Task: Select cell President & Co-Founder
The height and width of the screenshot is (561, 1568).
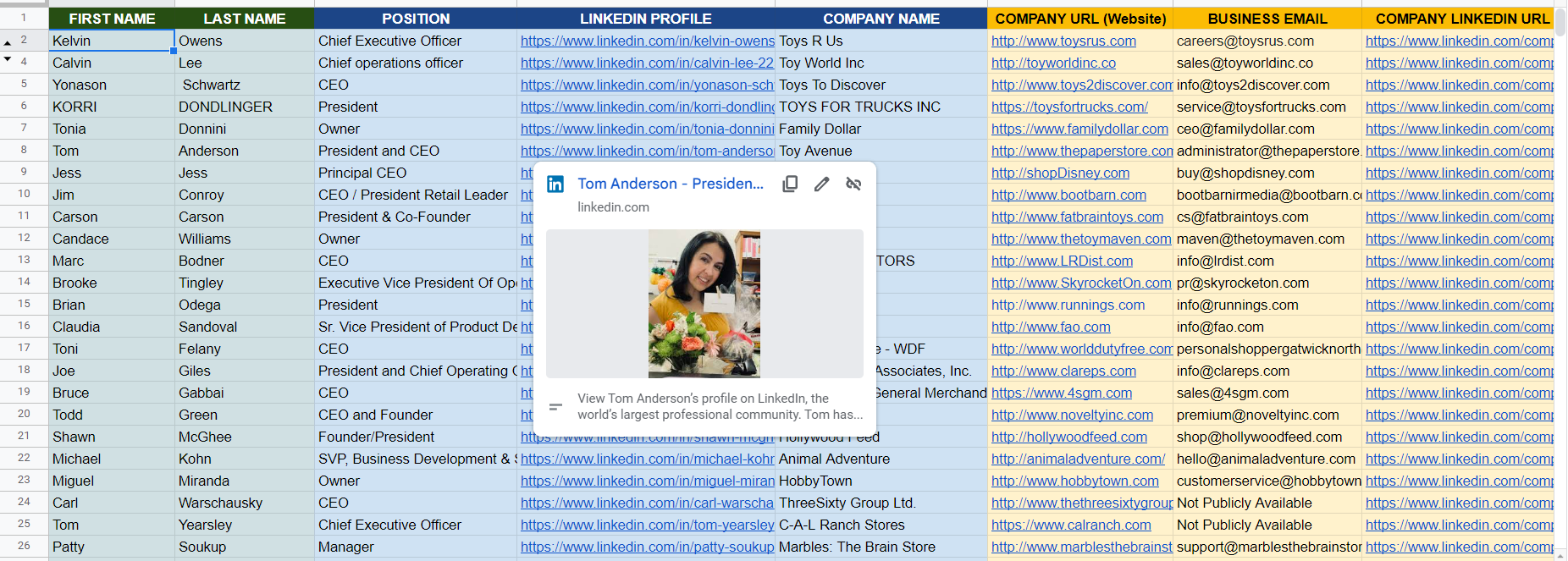Action: pos(416,217)
